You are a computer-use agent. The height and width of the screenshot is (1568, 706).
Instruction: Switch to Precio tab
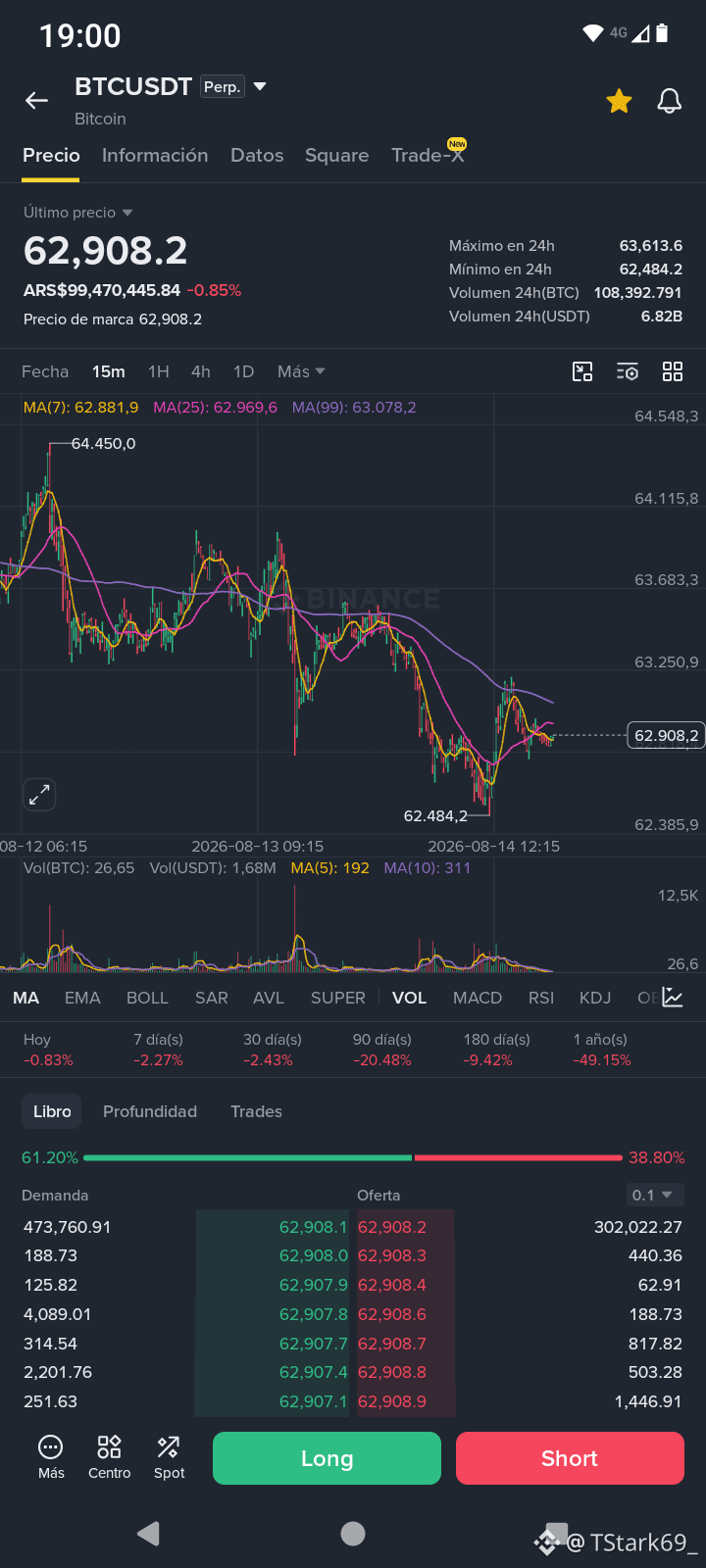(51, 155)
